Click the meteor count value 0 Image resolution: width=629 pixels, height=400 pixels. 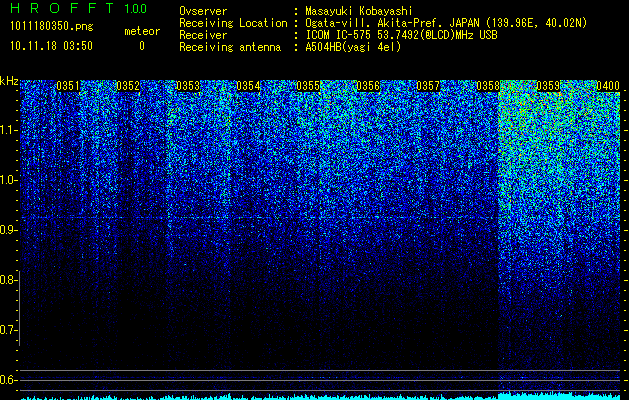pyautogui.click(x=142, y=46)
